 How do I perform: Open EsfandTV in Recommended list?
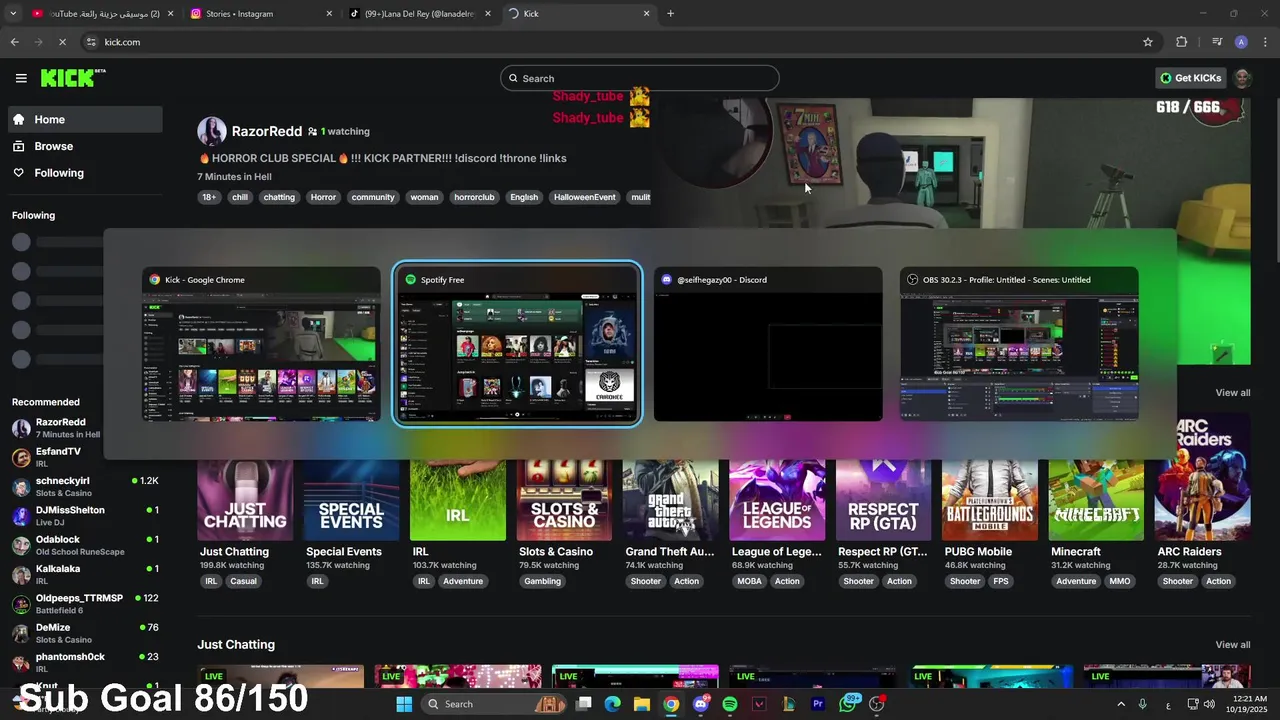84,457
